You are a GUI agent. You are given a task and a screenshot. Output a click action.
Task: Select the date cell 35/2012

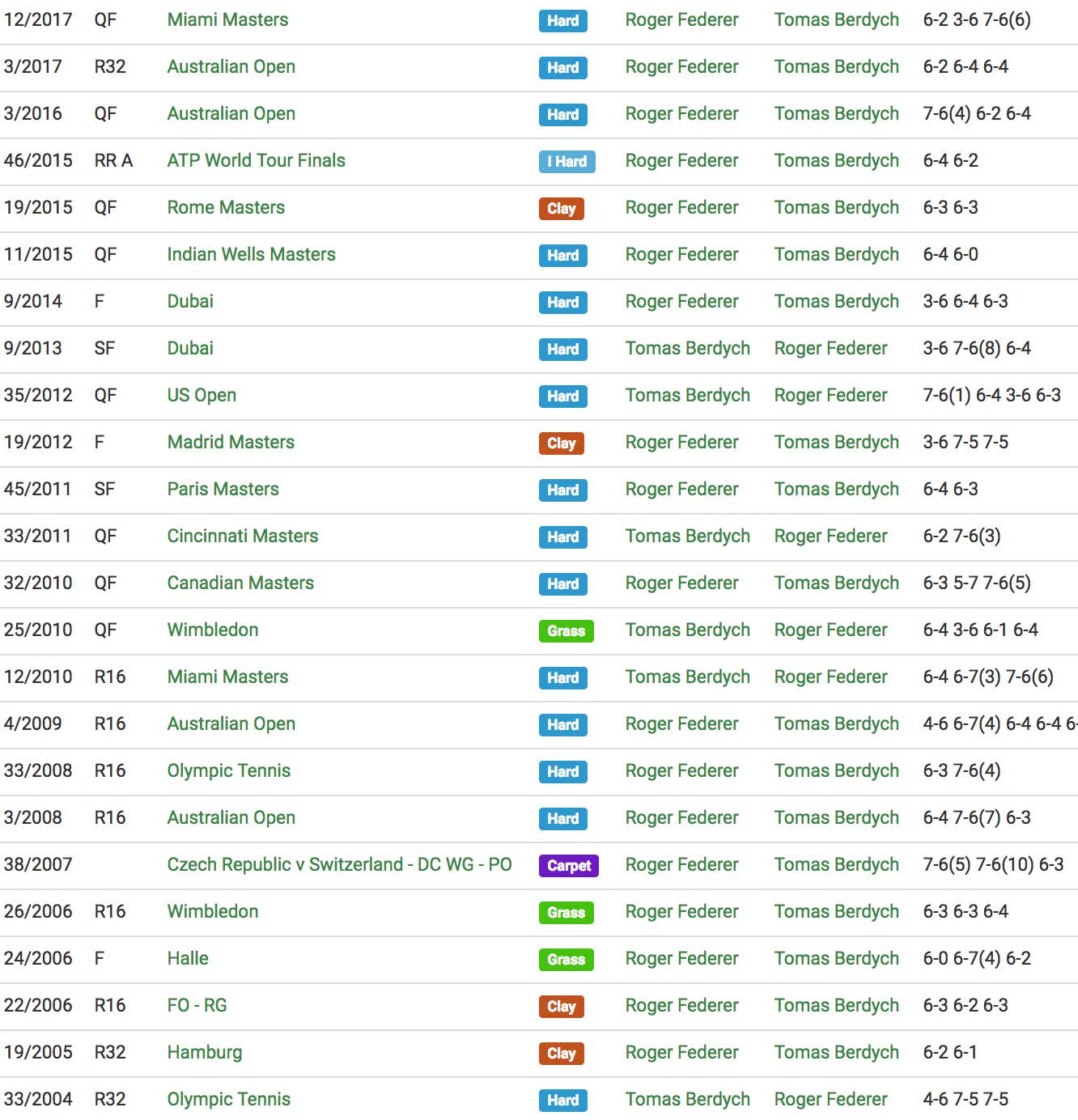coord(38,395)
